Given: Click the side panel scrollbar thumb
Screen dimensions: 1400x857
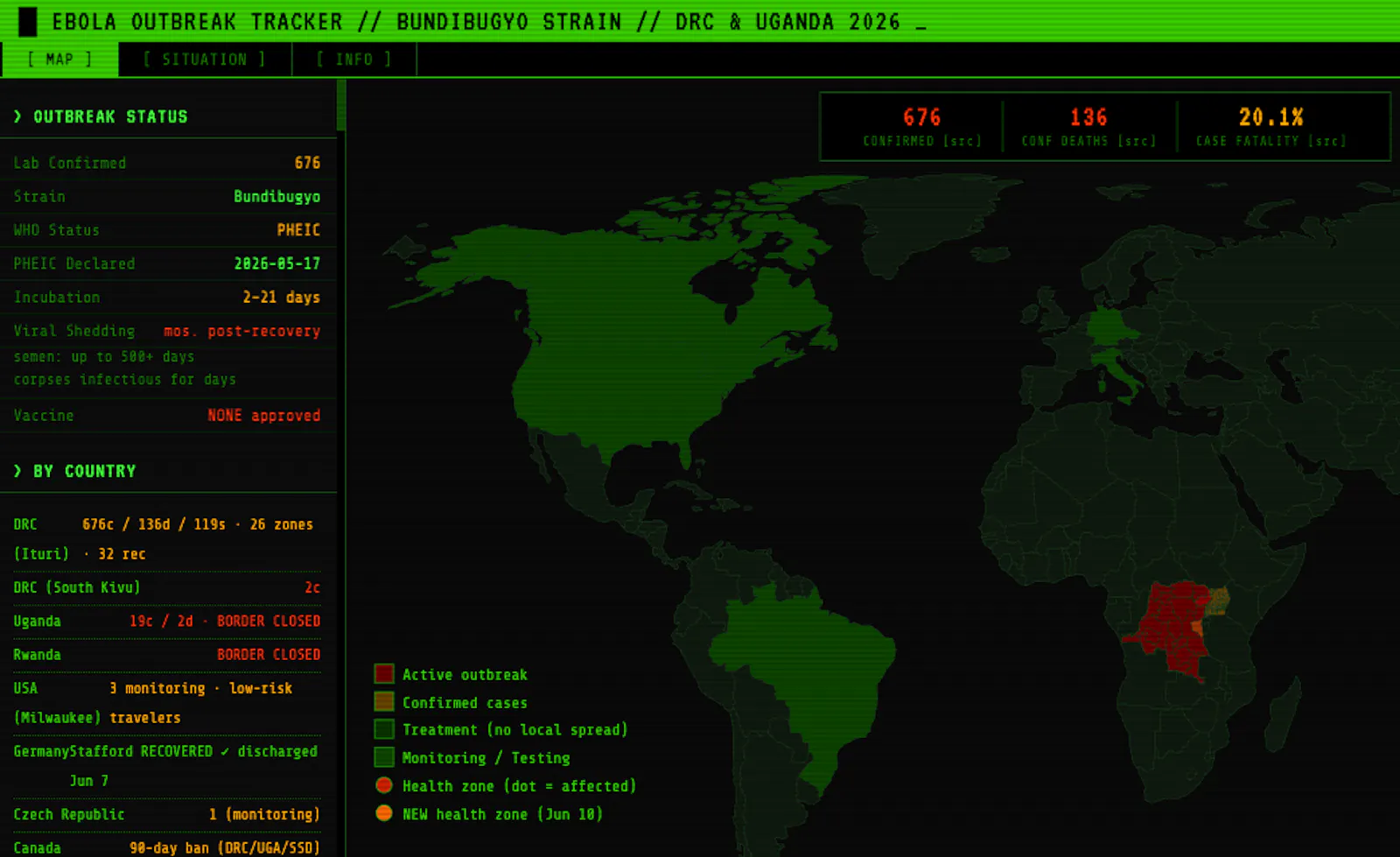Looking at the screenshot, I should point(341,105).
